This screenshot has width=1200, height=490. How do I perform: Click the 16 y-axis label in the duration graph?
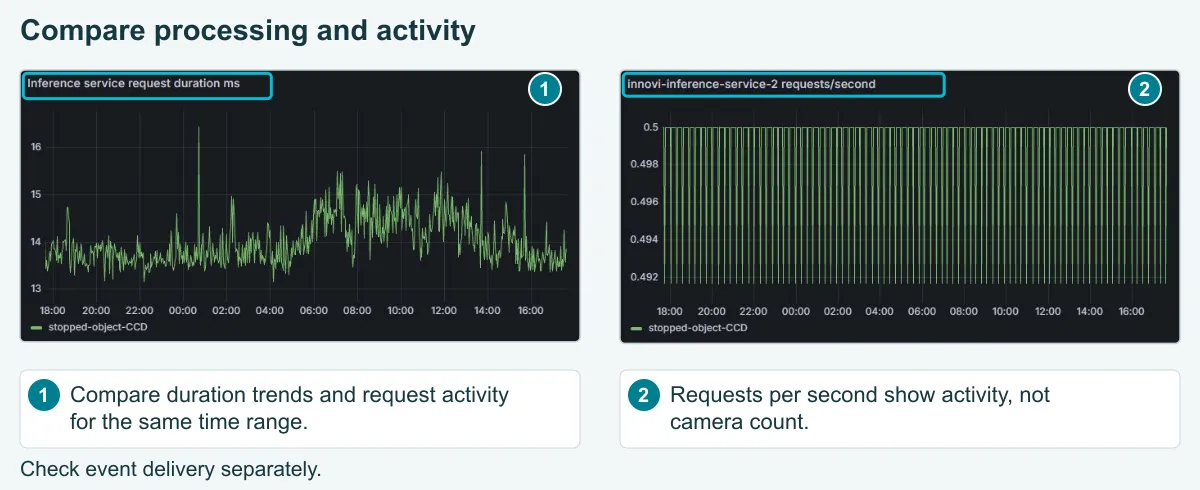(x=36, y=147)
